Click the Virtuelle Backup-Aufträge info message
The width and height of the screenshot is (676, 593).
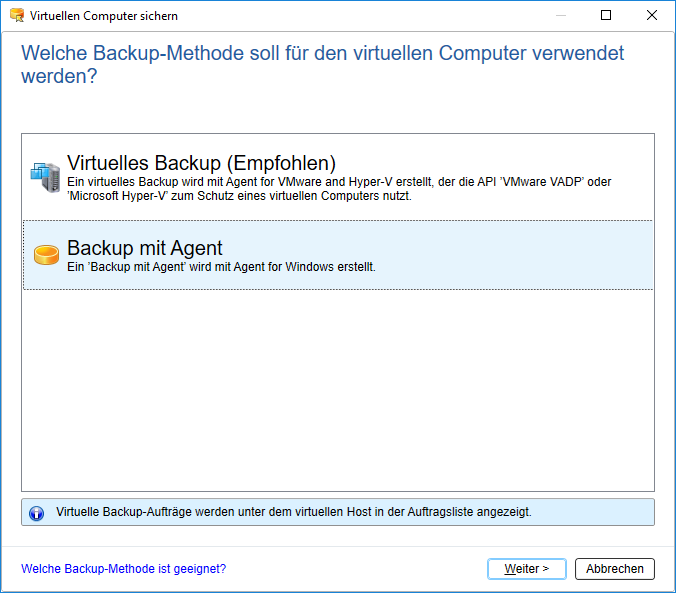point(294,512)
